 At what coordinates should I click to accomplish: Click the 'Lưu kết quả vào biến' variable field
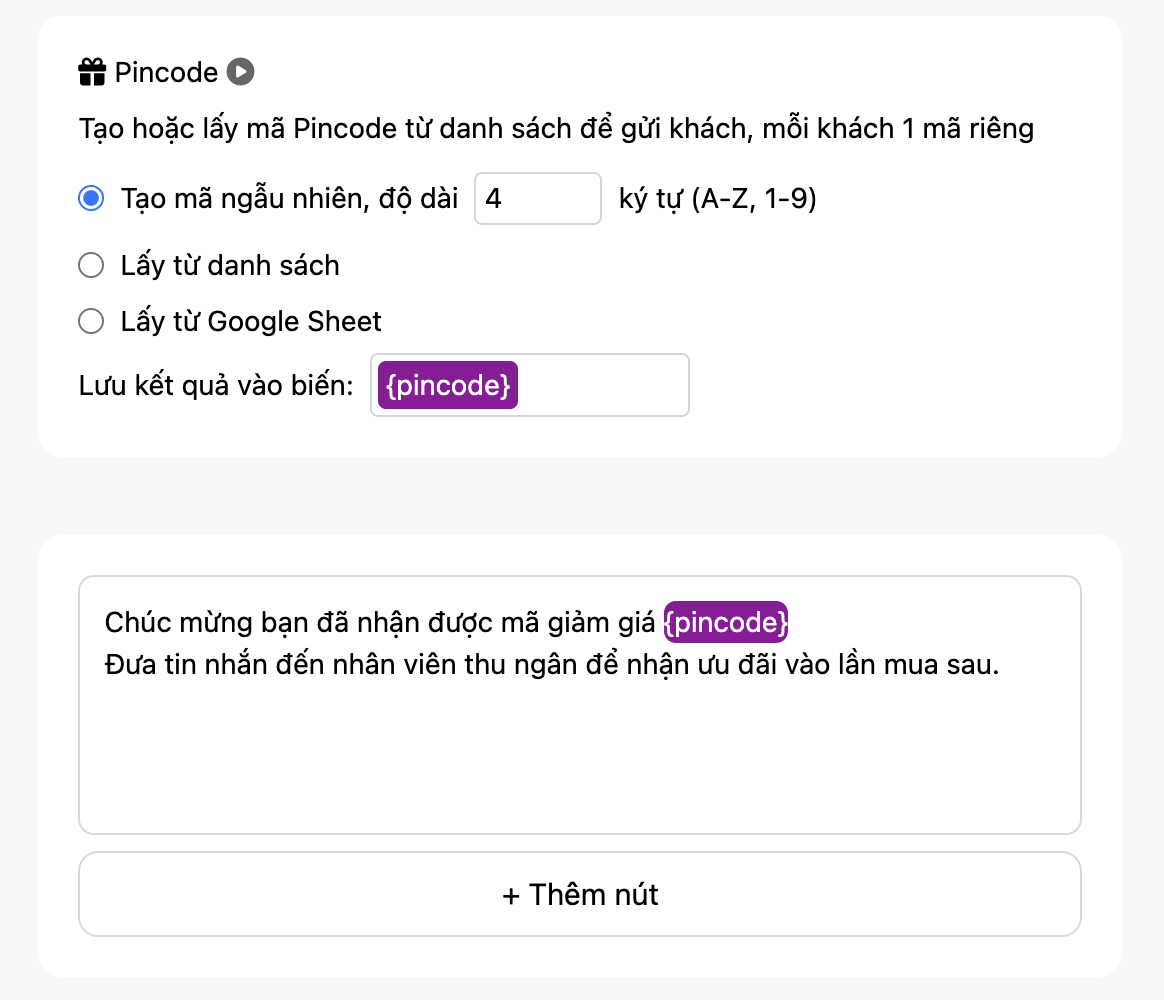tap(530, 385)
